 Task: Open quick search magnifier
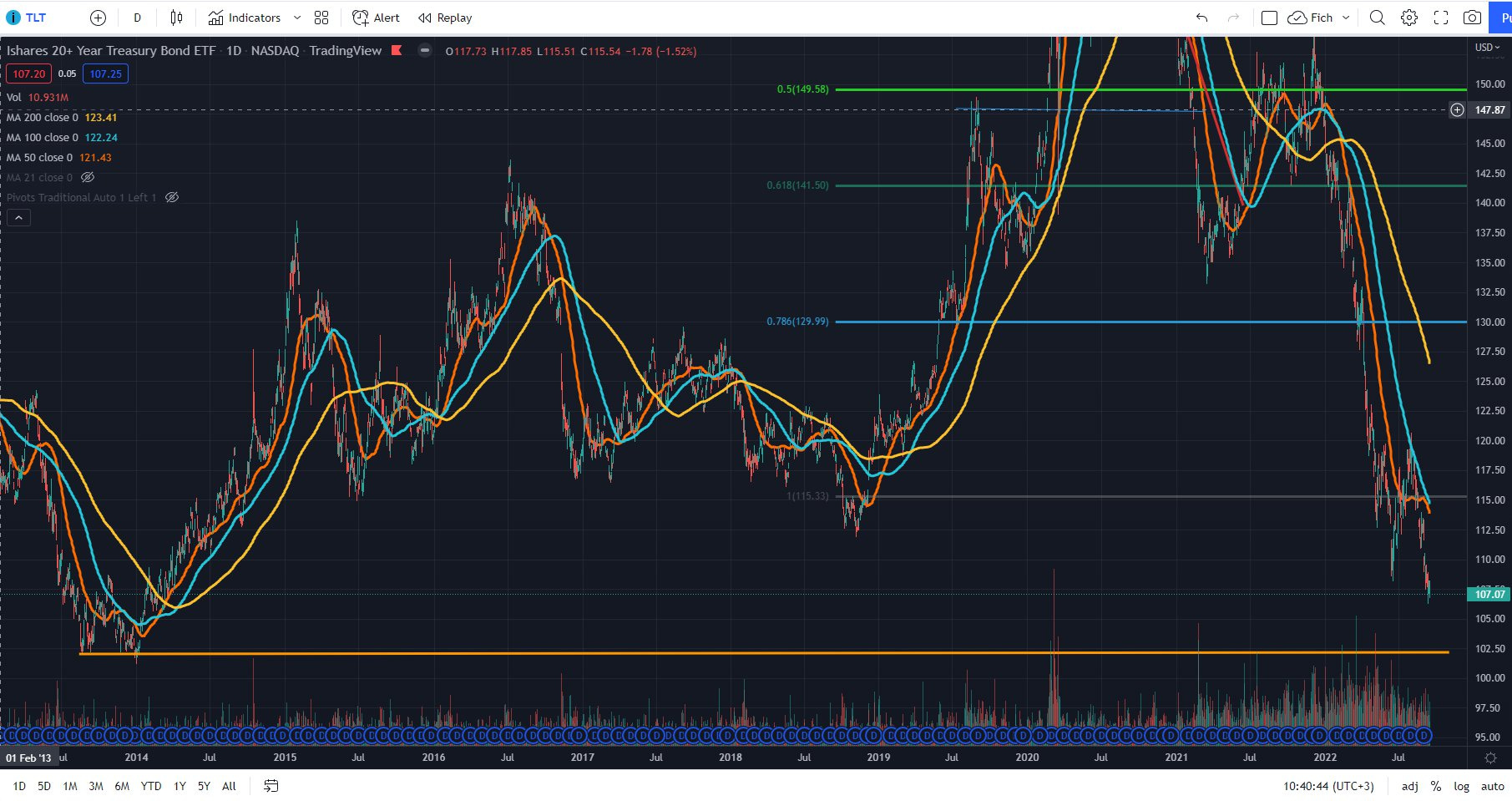(x=1378, y=18)
